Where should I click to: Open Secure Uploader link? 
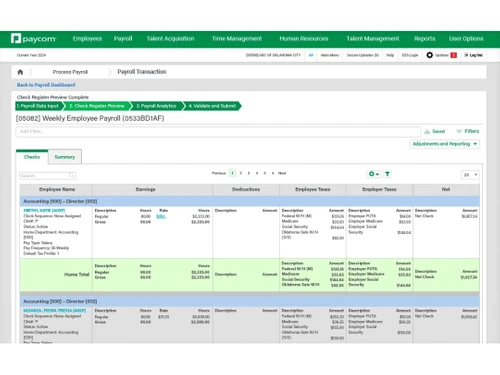pyautogui.click(x=363, y=55)
